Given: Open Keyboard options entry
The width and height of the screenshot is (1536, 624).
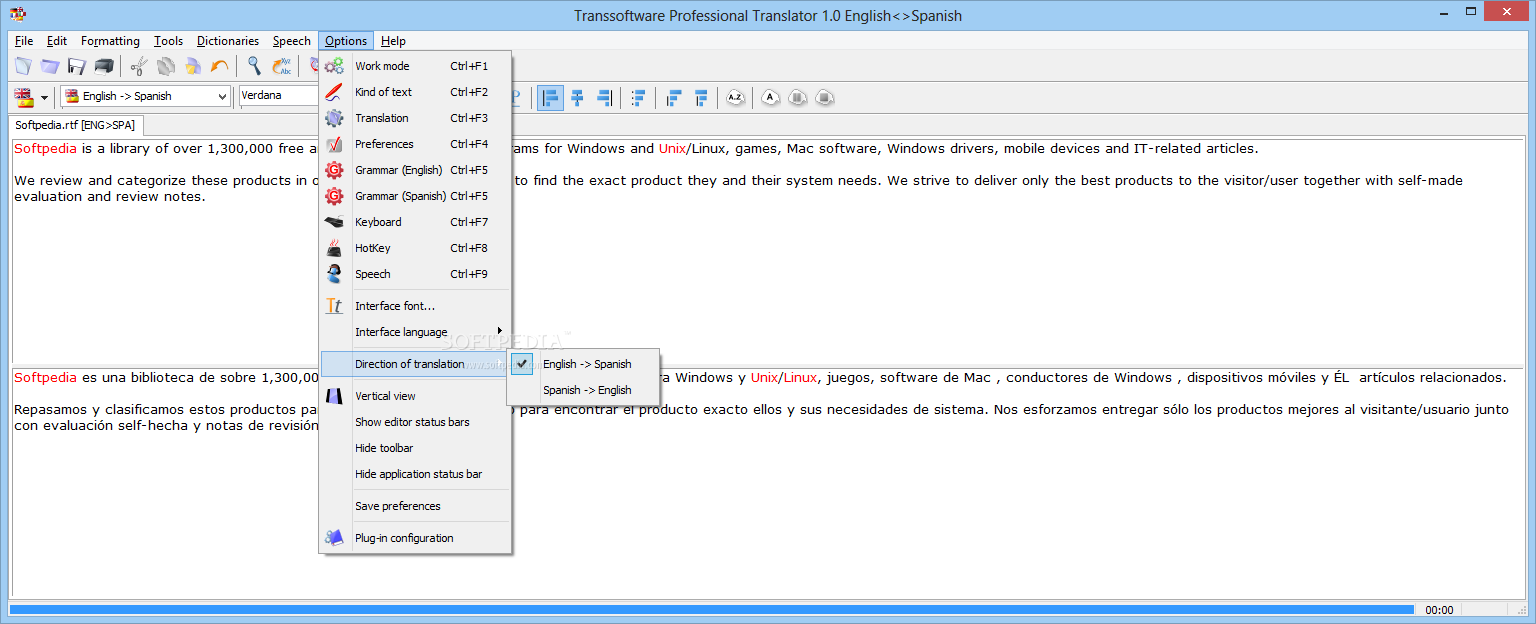Looking at the screenshot, I should [415, 222].
